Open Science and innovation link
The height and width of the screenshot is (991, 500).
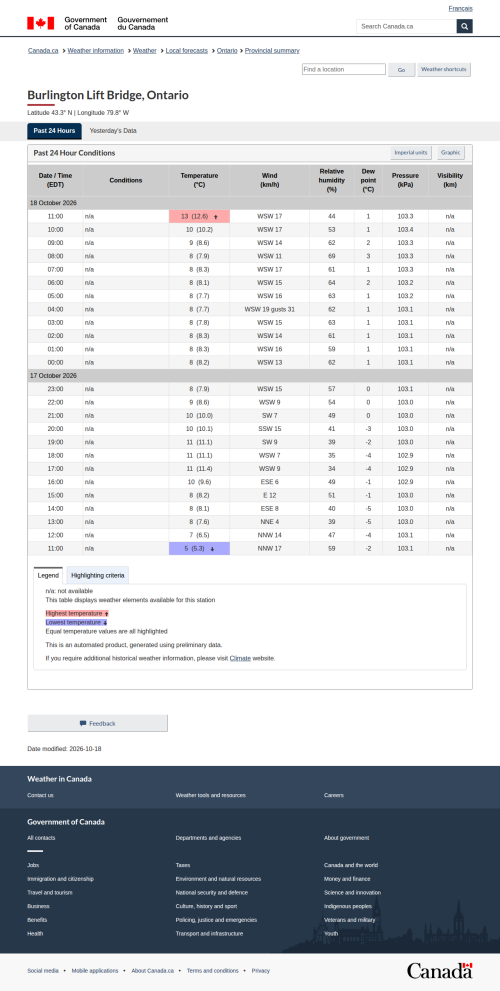pos(353,893)
